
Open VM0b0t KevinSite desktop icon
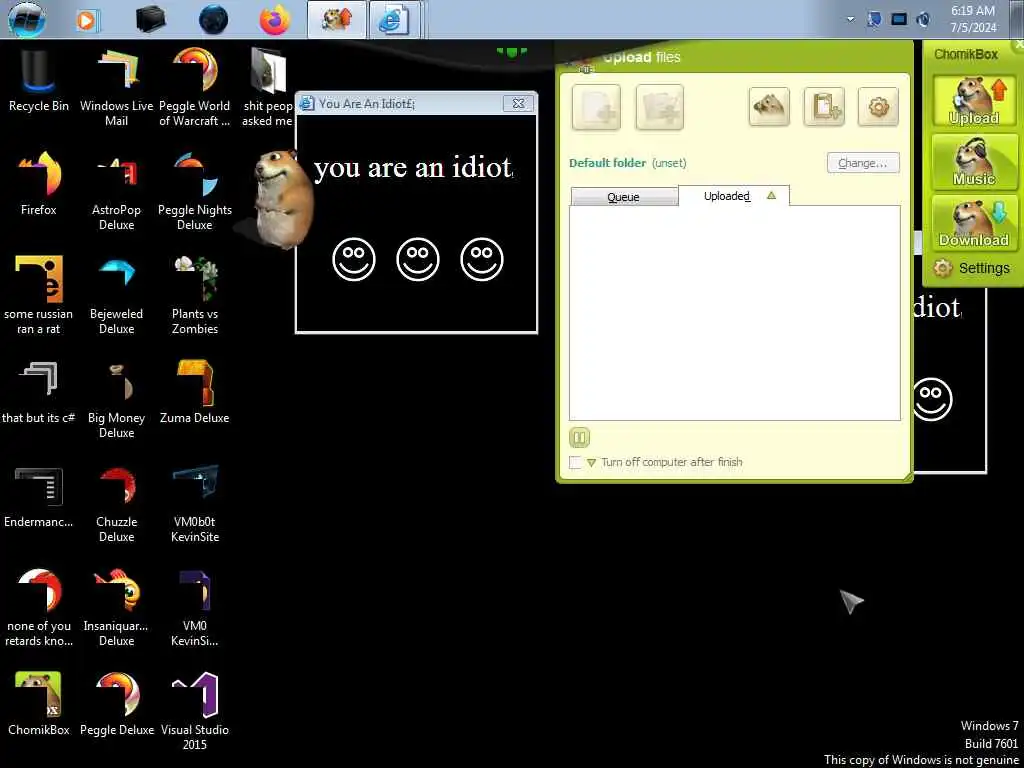tap(195, 503)
